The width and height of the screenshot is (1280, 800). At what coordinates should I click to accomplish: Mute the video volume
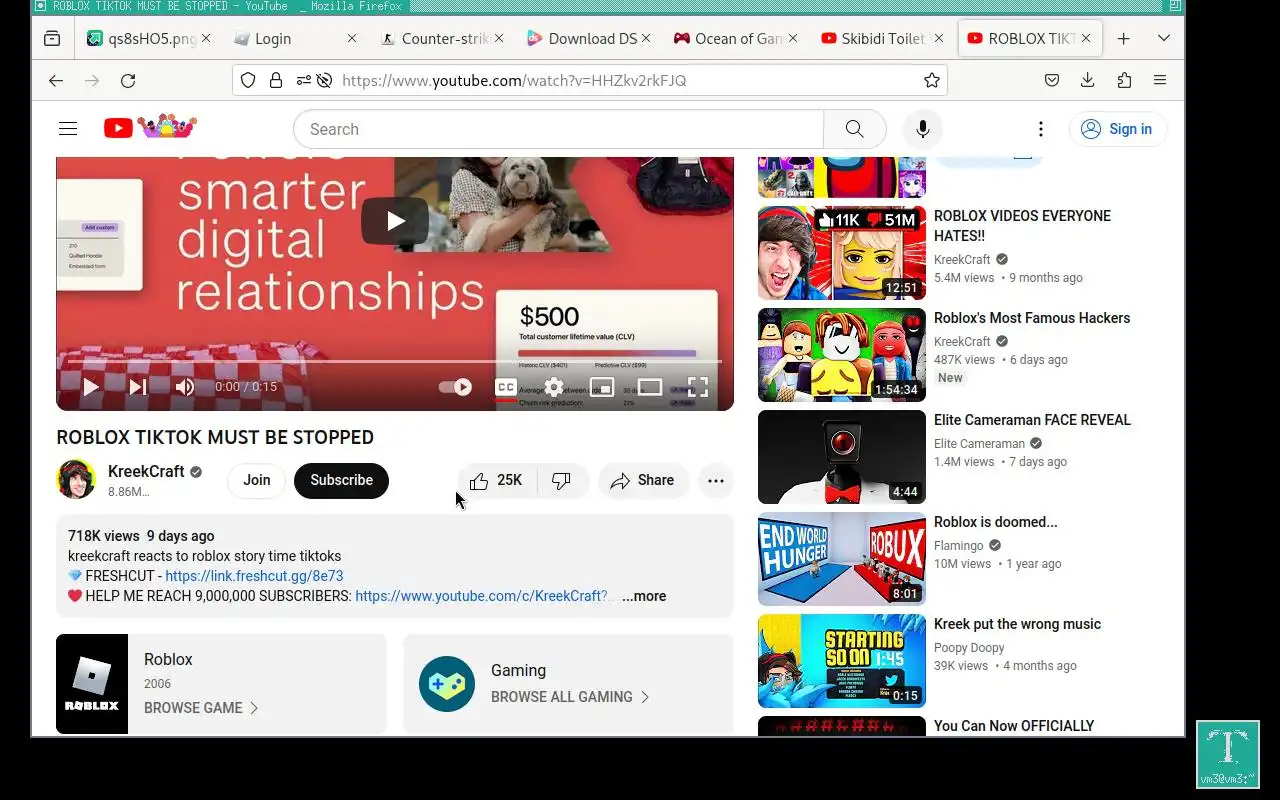click(x=185, y=387)
